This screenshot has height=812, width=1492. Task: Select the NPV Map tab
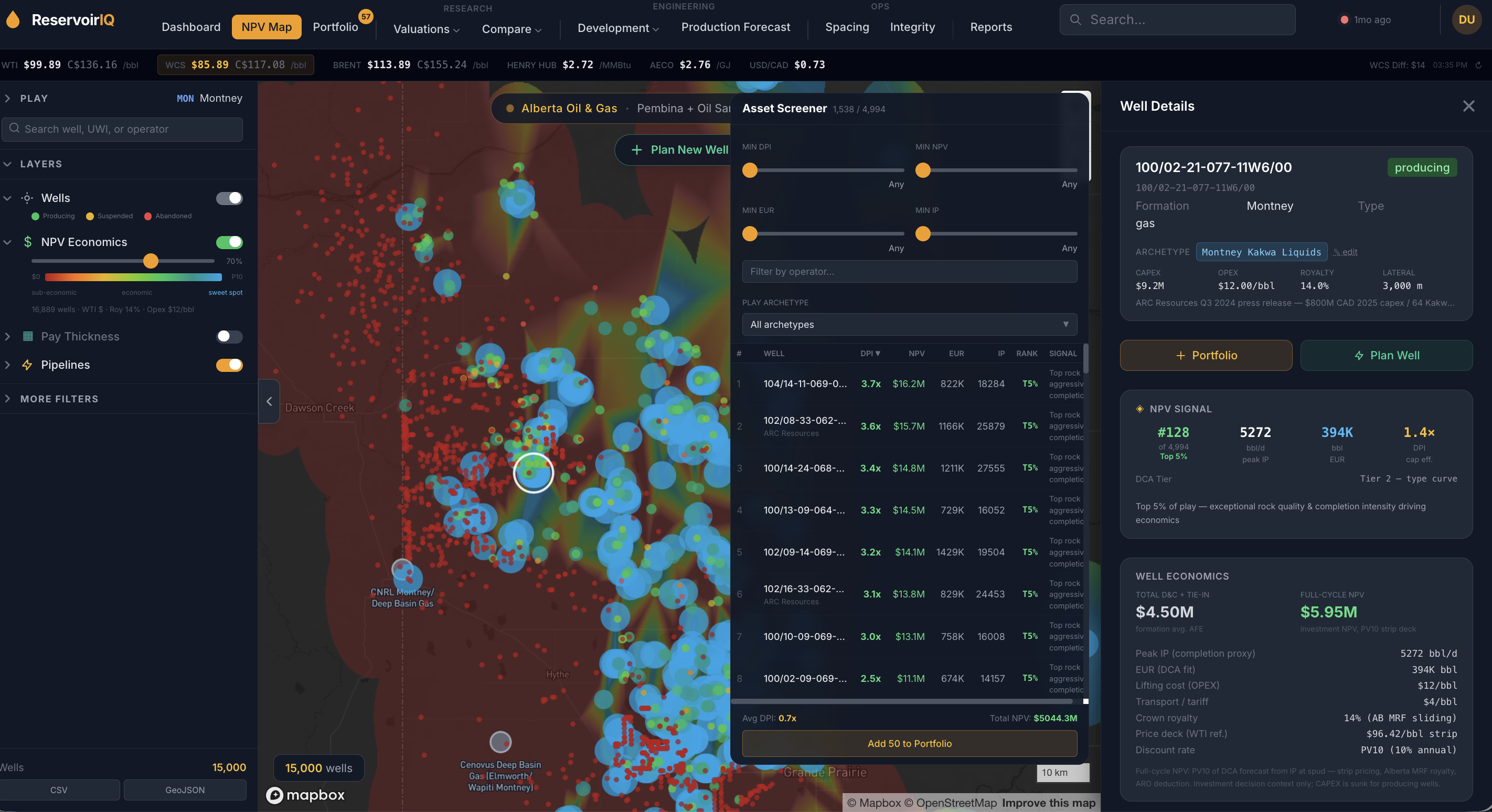(x=267, y=27)
